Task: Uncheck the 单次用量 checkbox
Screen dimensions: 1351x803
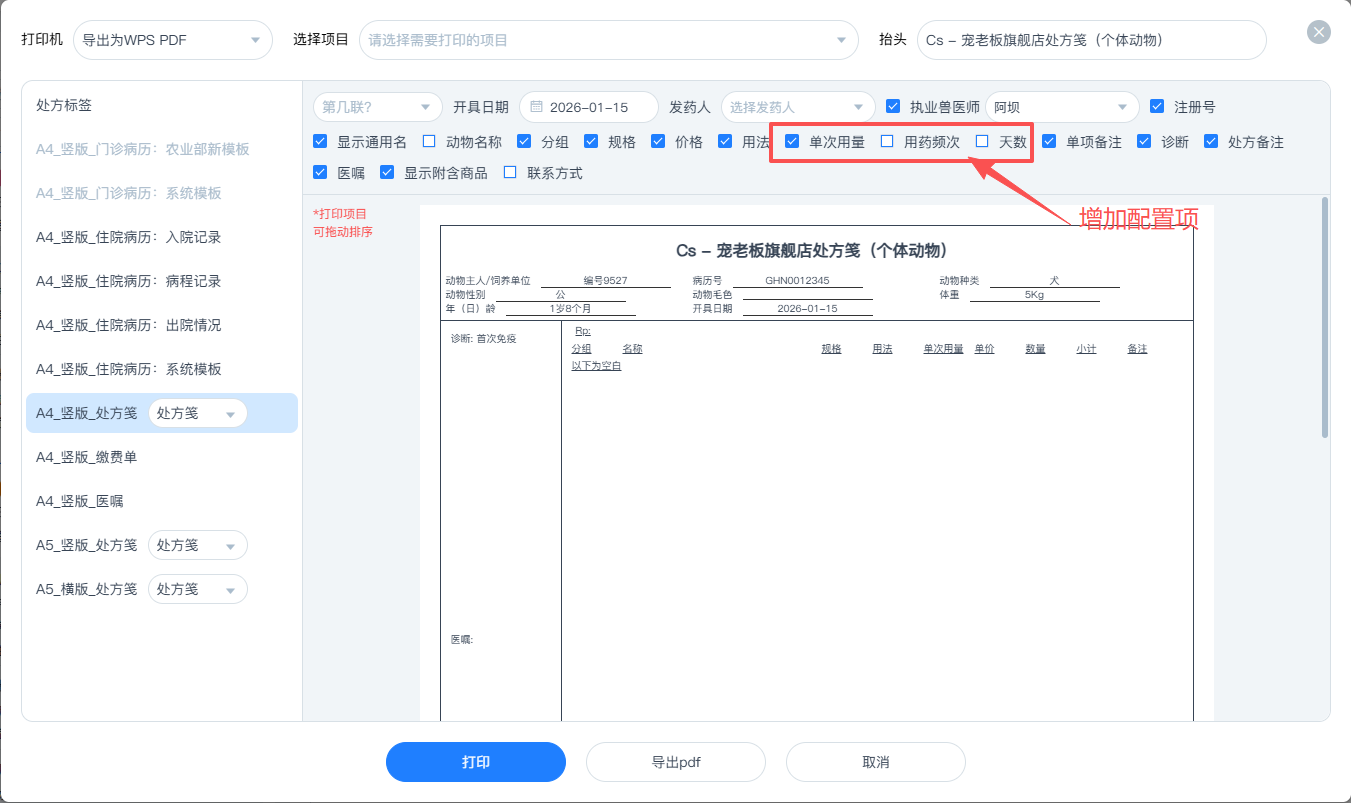Action: (x=792, y=142)
